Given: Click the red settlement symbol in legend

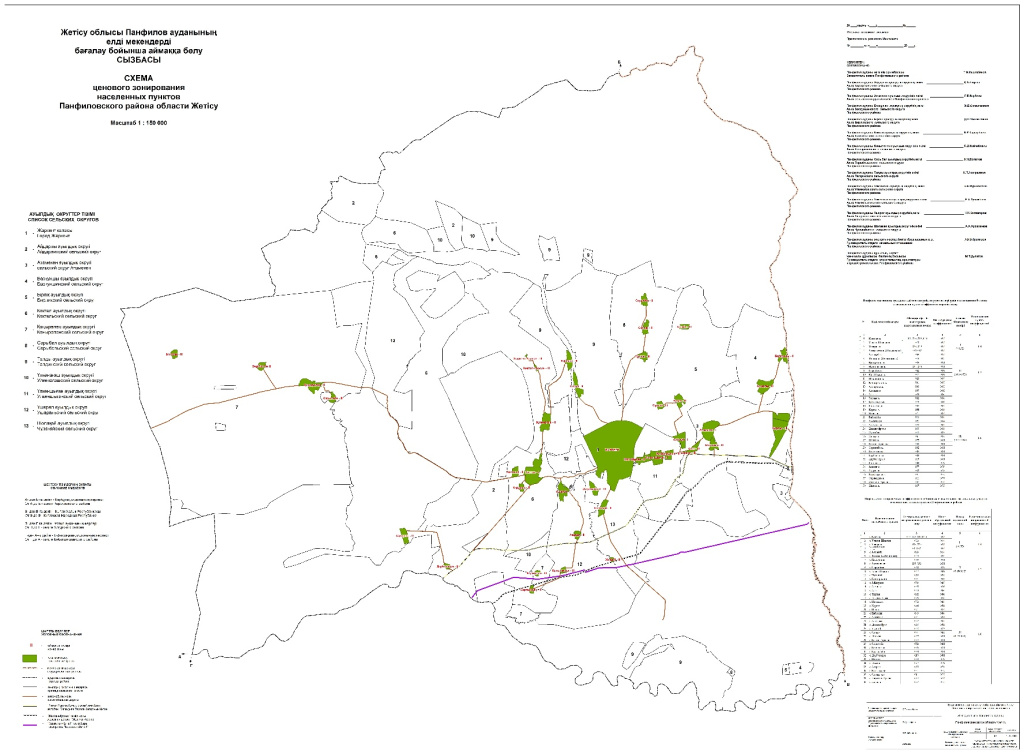Looking at the screenshot, I should point(31,645).
